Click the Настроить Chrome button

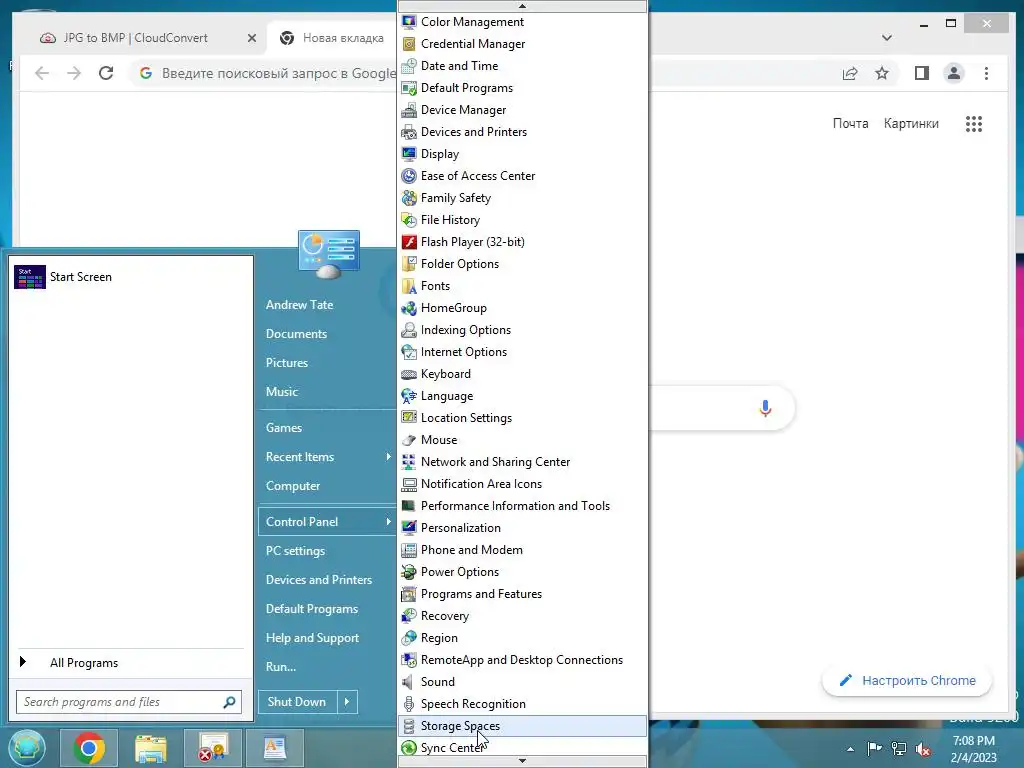[x=907, y=680]
